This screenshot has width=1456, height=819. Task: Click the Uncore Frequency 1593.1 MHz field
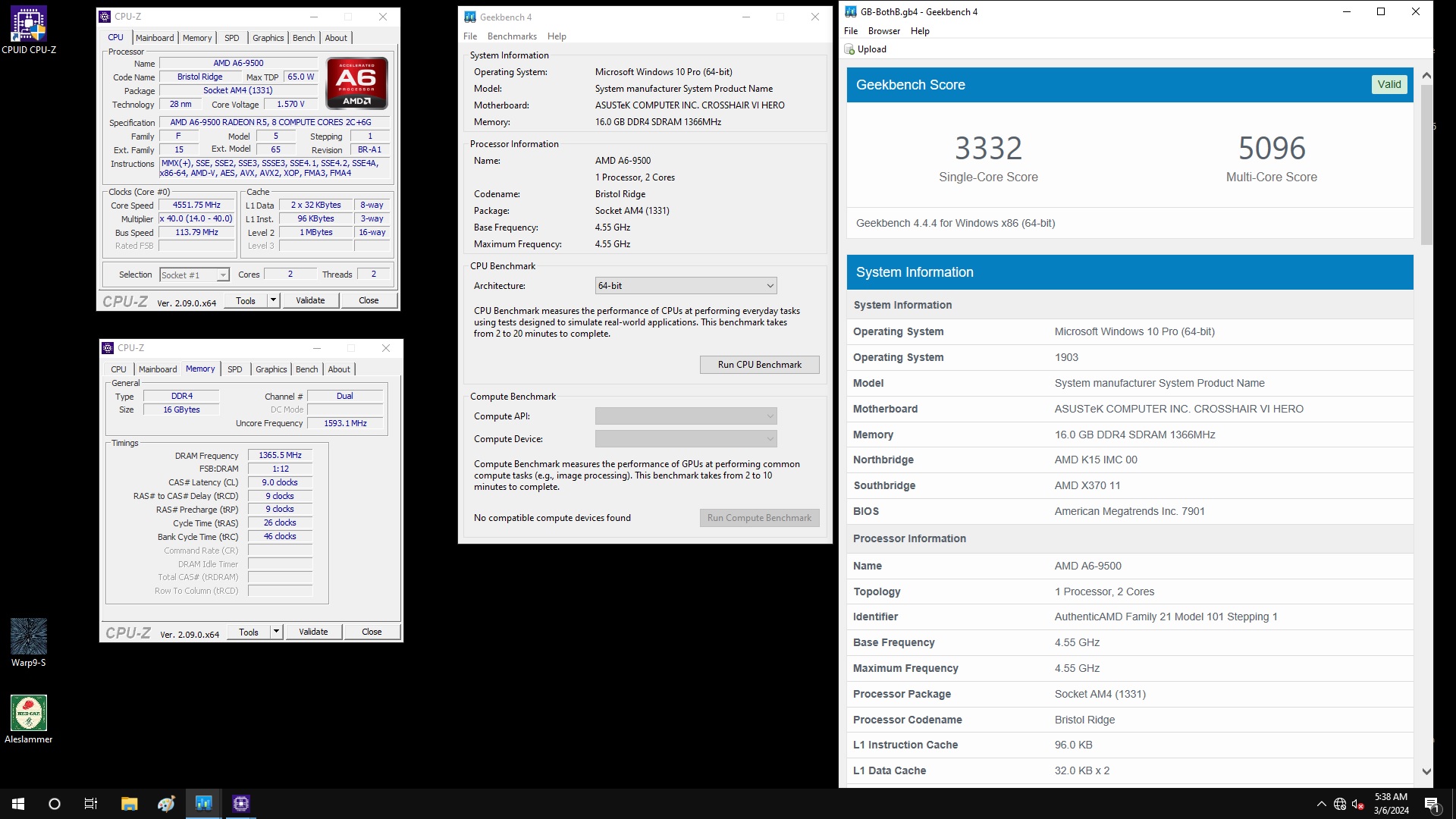click(345, 423)
